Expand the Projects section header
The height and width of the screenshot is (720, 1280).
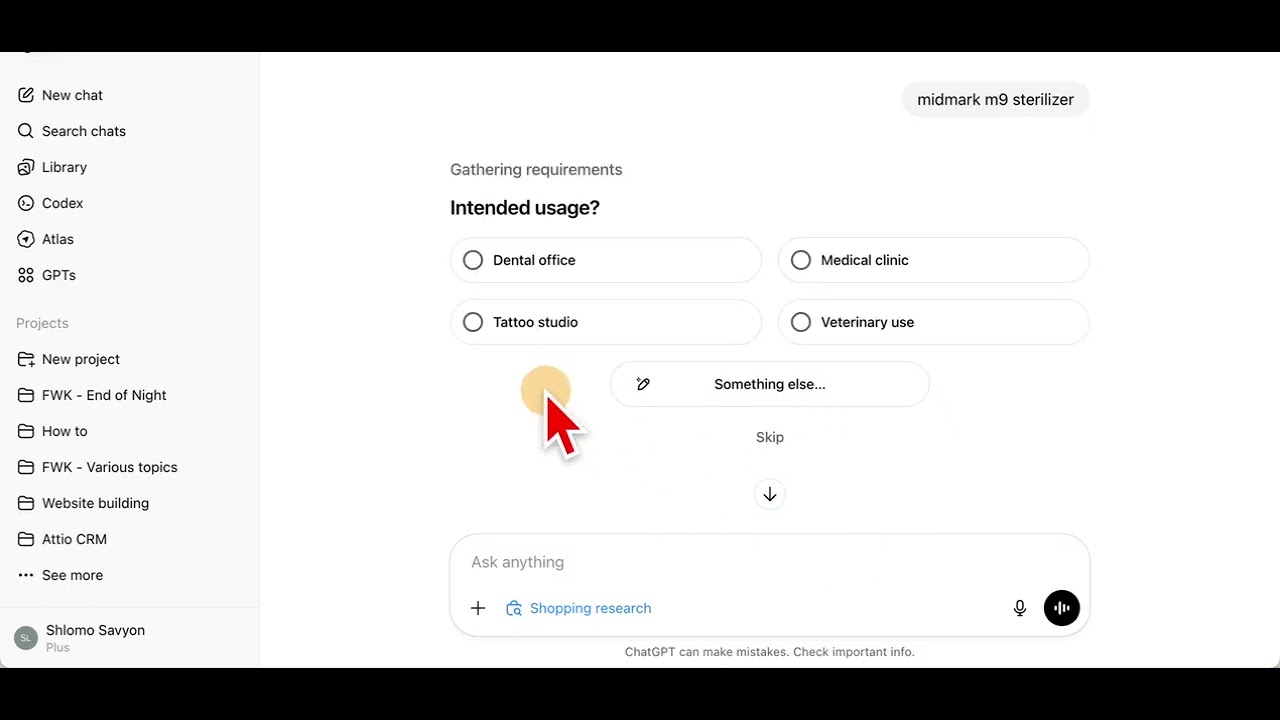tap(42, 323)
